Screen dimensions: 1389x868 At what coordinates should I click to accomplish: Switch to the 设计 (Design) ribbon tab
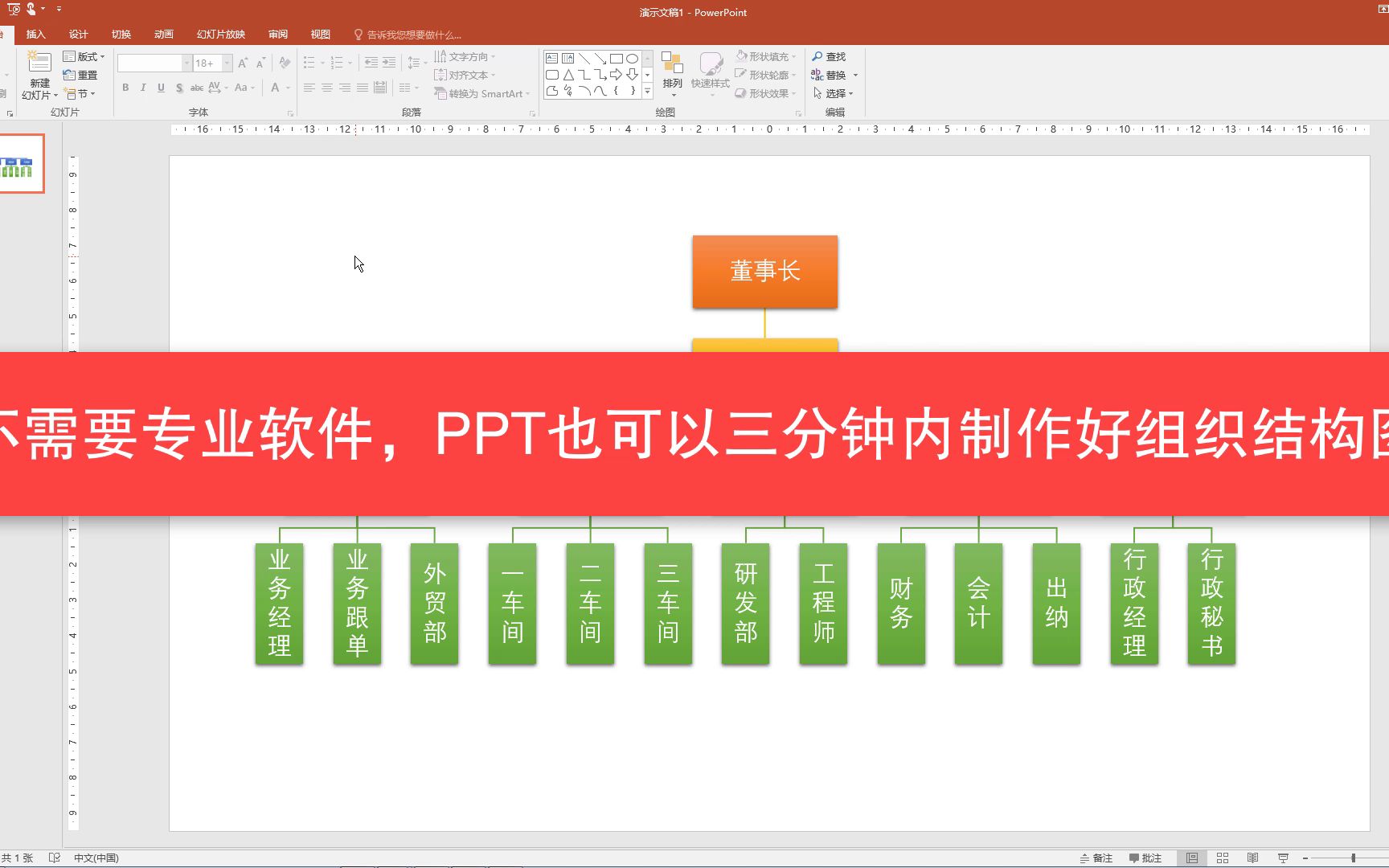pos(78,34)
